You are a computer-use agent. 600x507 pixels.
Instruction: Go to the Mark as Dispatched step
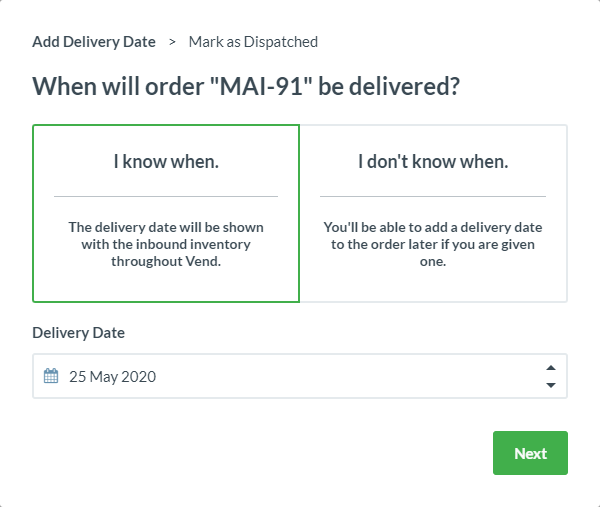tap(253, 42)
